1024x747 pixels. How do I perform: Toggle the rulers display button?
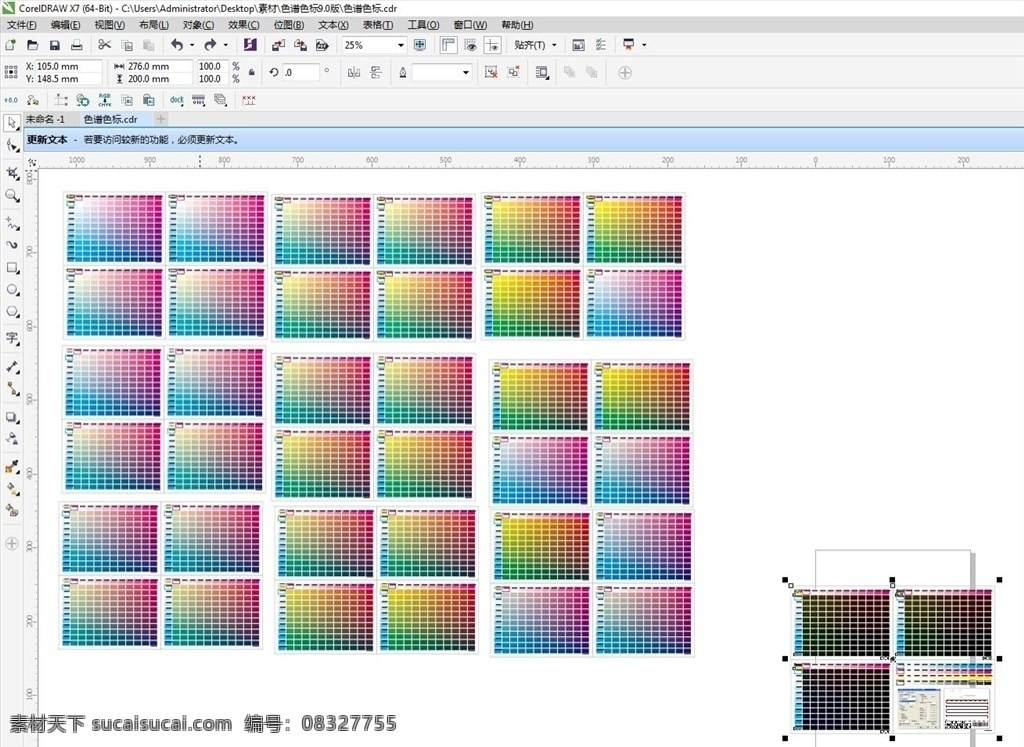click(448, 45)
